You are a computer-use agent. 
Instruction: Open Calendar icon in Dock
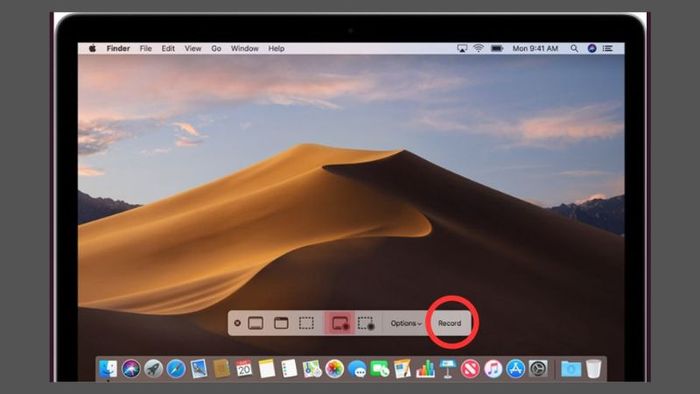(x=244, y=369)
